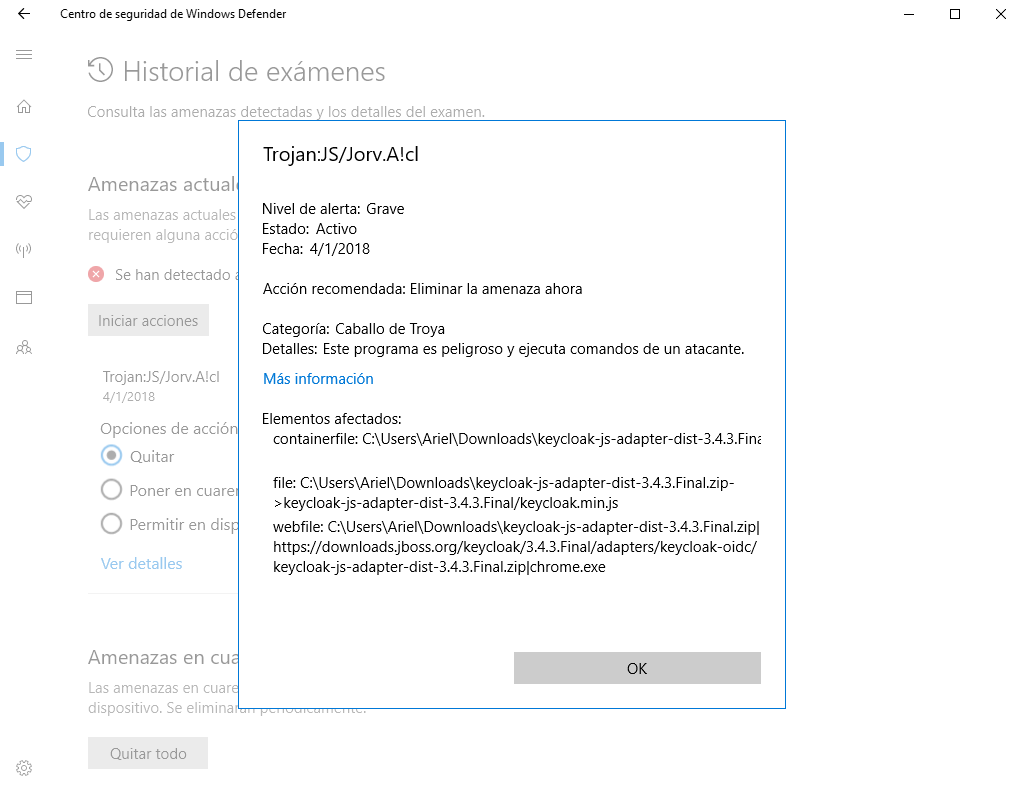Click the Estado: Activo line
Screen dimensions: 1022x798
tap(310, 229)
